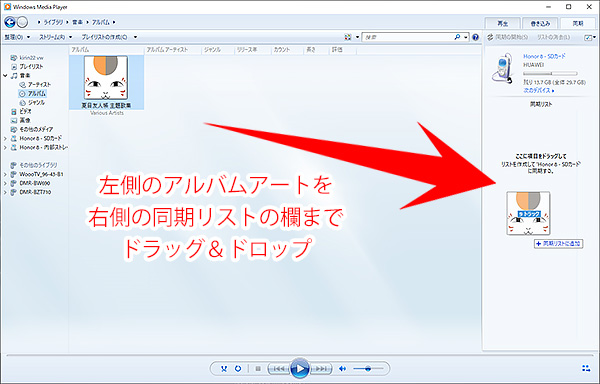This screenshot has width=600, height=384.
Task: Expand the Honor 8 - SDカード node
Action: click(x=5, y=138)
